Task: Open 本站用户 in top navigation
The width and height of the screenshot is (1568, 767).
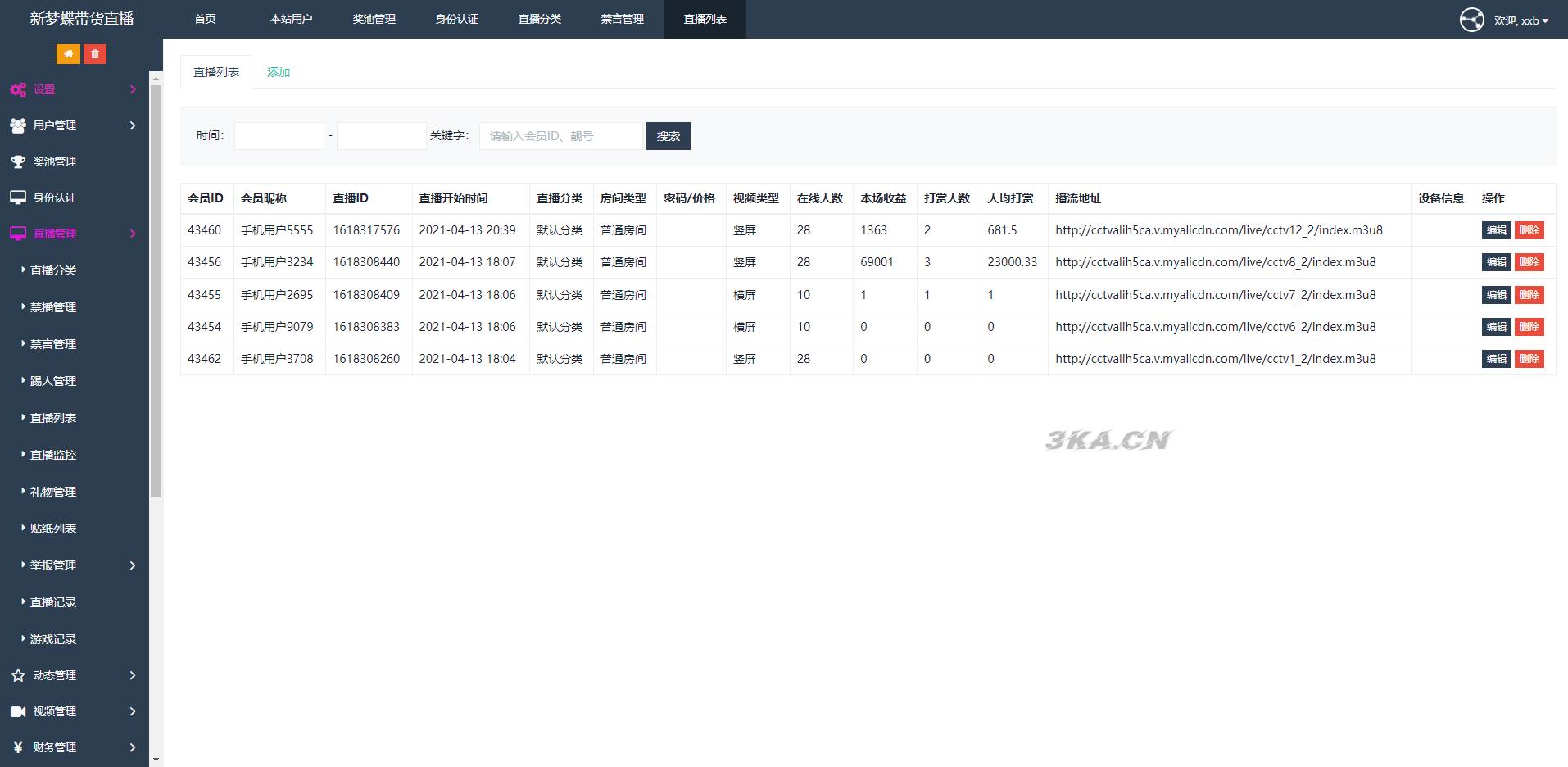Action: coord(291,19)
